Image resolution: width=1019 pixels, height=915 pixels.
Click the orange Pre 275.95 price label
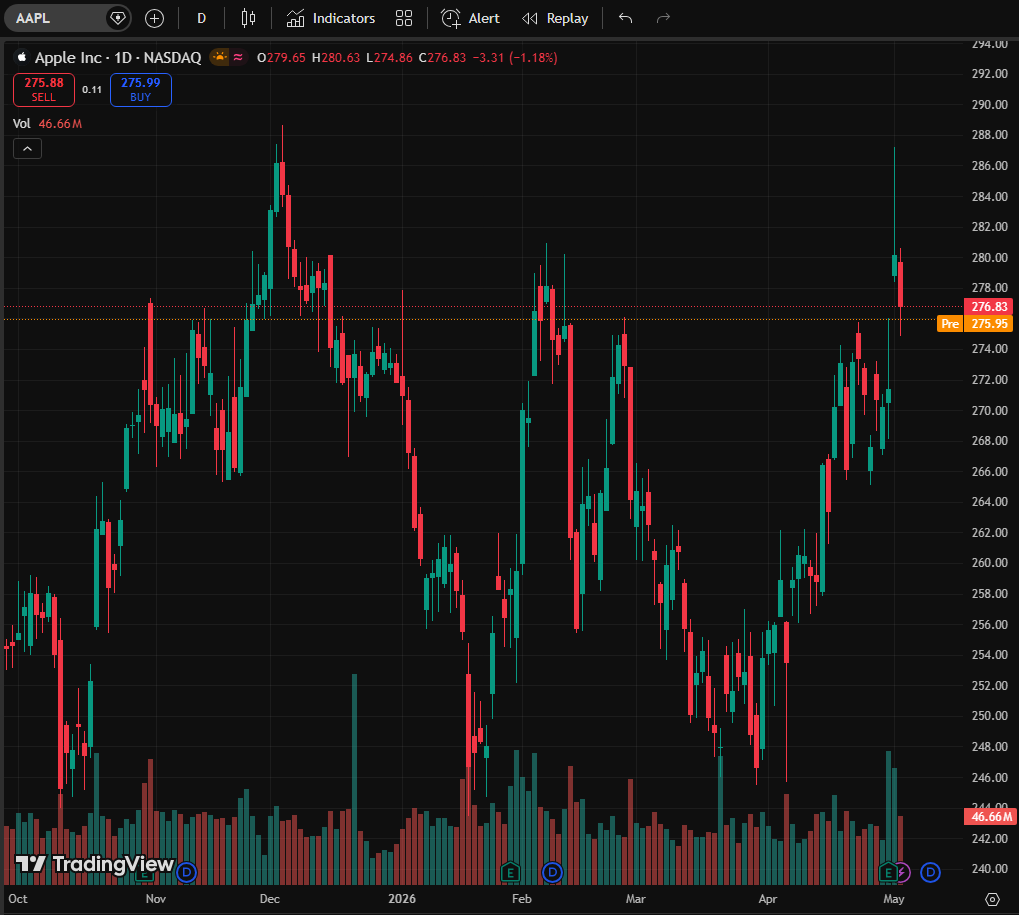pos(975,324)
